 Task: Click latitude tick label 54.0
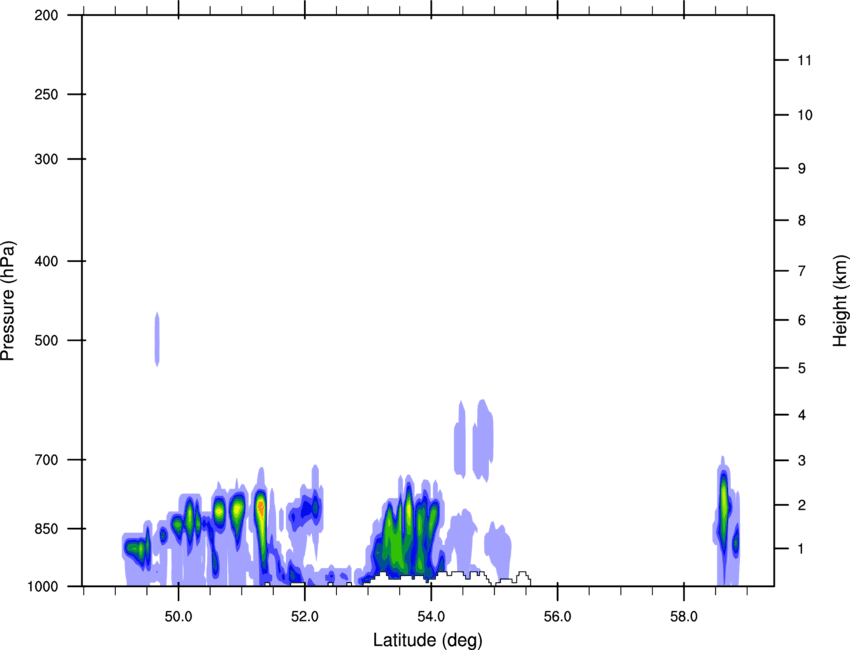(432, 617)
